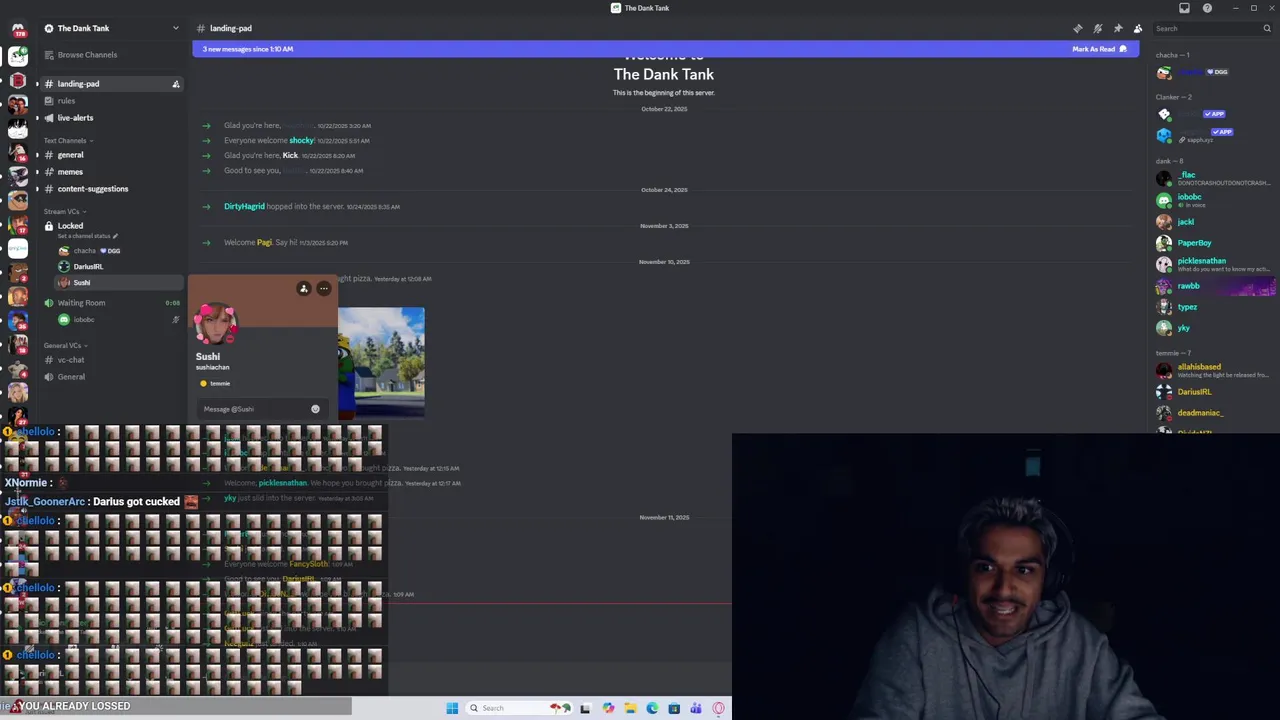The image size is (1280, 720).
Task: Open the memes channel
Action: coord(70,172)
